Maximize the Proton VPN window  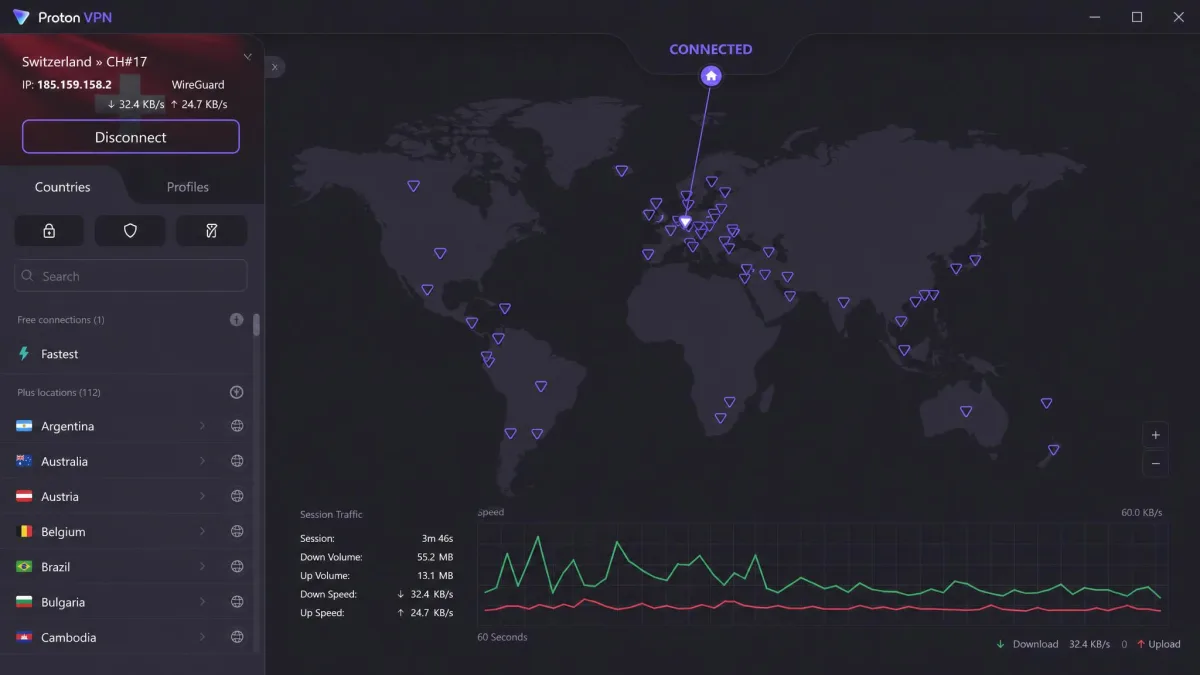coord(1137,17)
